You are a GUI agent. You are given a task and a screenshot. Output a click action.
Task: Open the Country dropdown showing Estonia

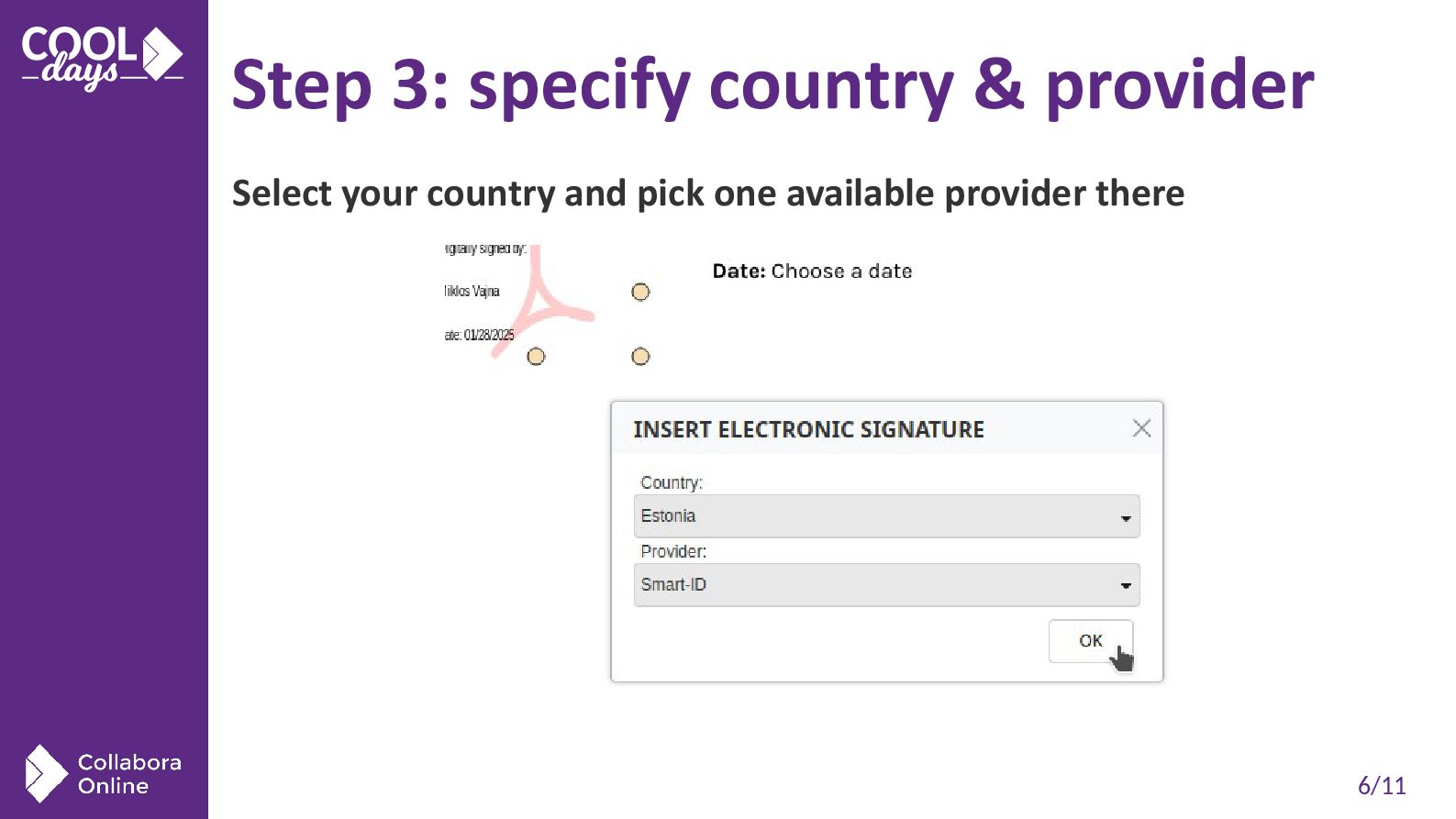[x=886, y=516]
